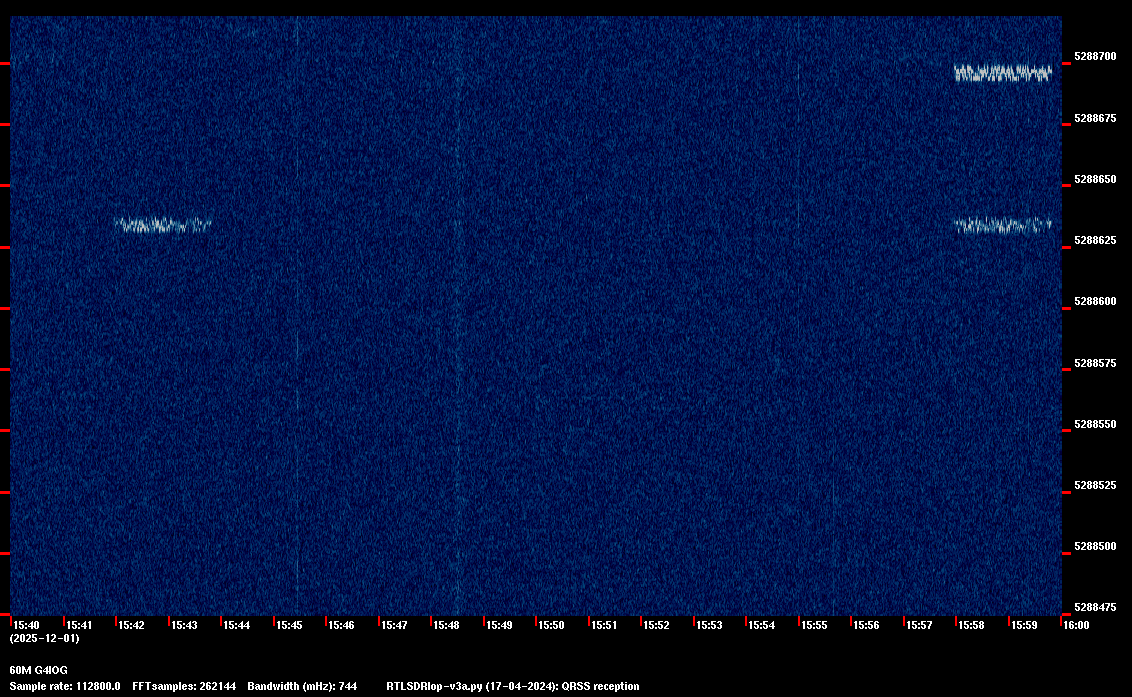Viewport: 1132px width, 697px height.
Task: Click the 15:48 time axis label
Action: [x=446, y=625]
